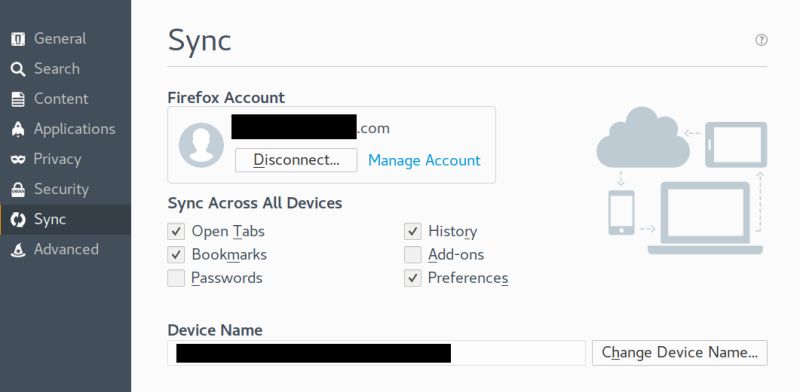Click the Applications rocket icon
Screen dimensions: 800x392
click(18, 129)
